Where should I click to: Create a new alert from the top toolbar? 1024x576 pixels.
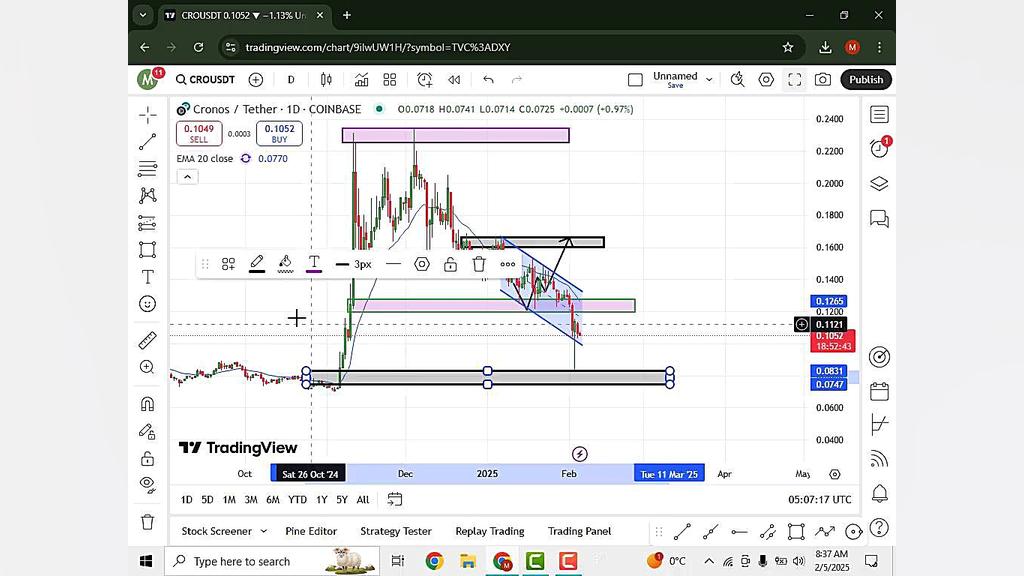coord(424,80)
